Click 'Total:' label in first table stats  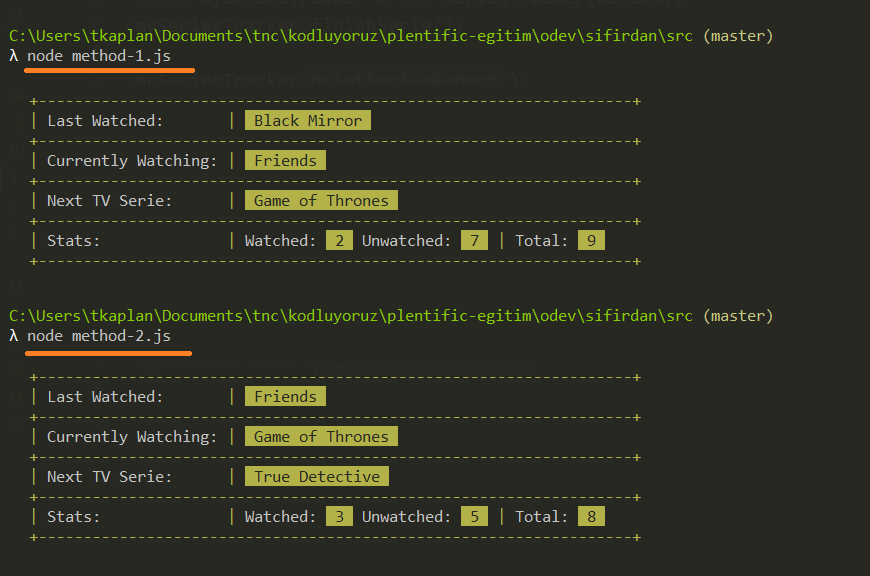542,240
